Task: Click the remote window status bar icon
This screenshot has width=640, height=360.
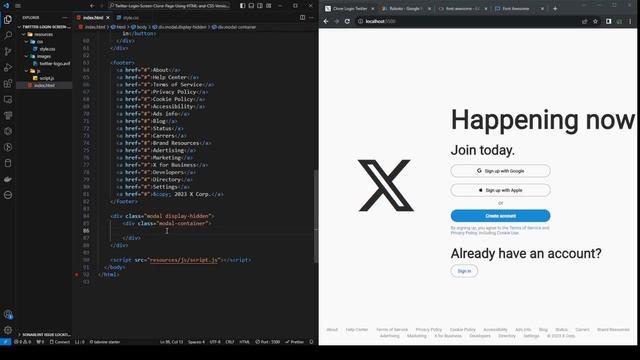Action: tap(5, 342)
